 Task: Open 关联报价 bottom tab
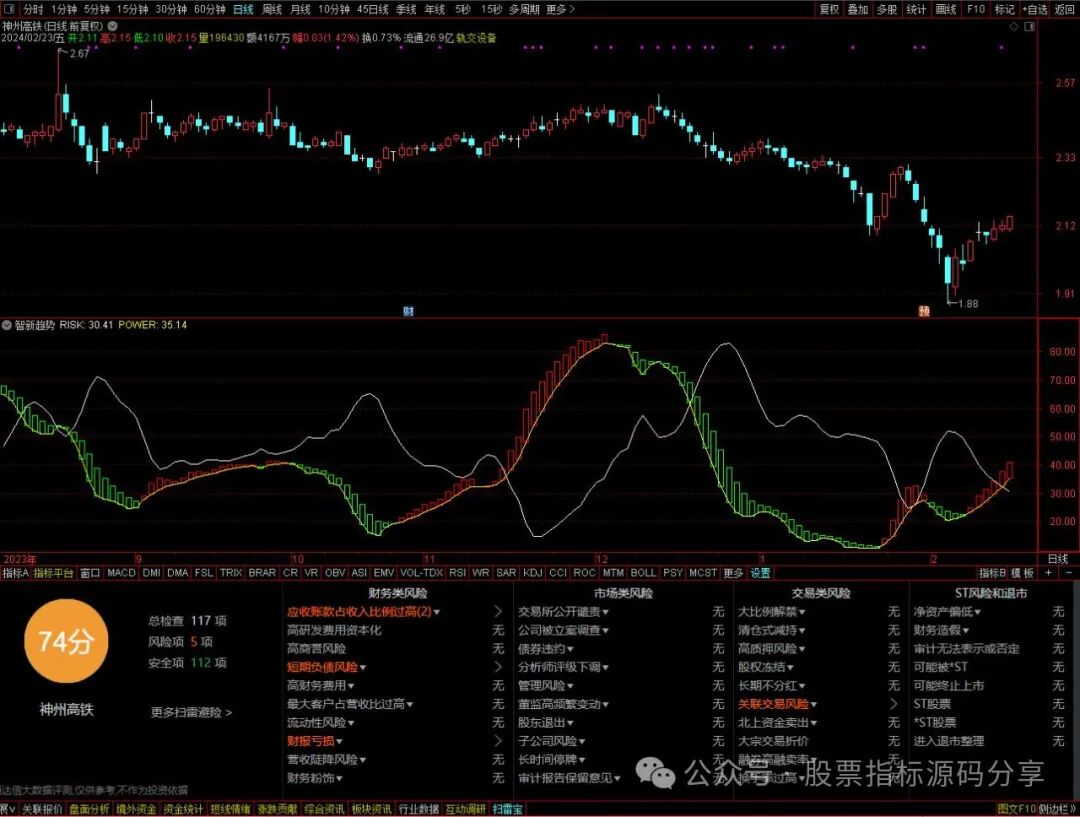(x=42, y=809)
